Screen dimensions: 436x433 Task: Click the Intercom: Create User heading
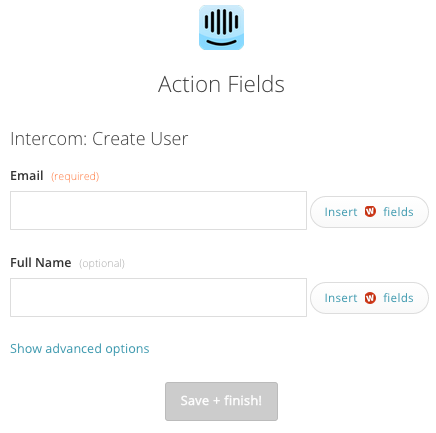click(x=99, y=139)
